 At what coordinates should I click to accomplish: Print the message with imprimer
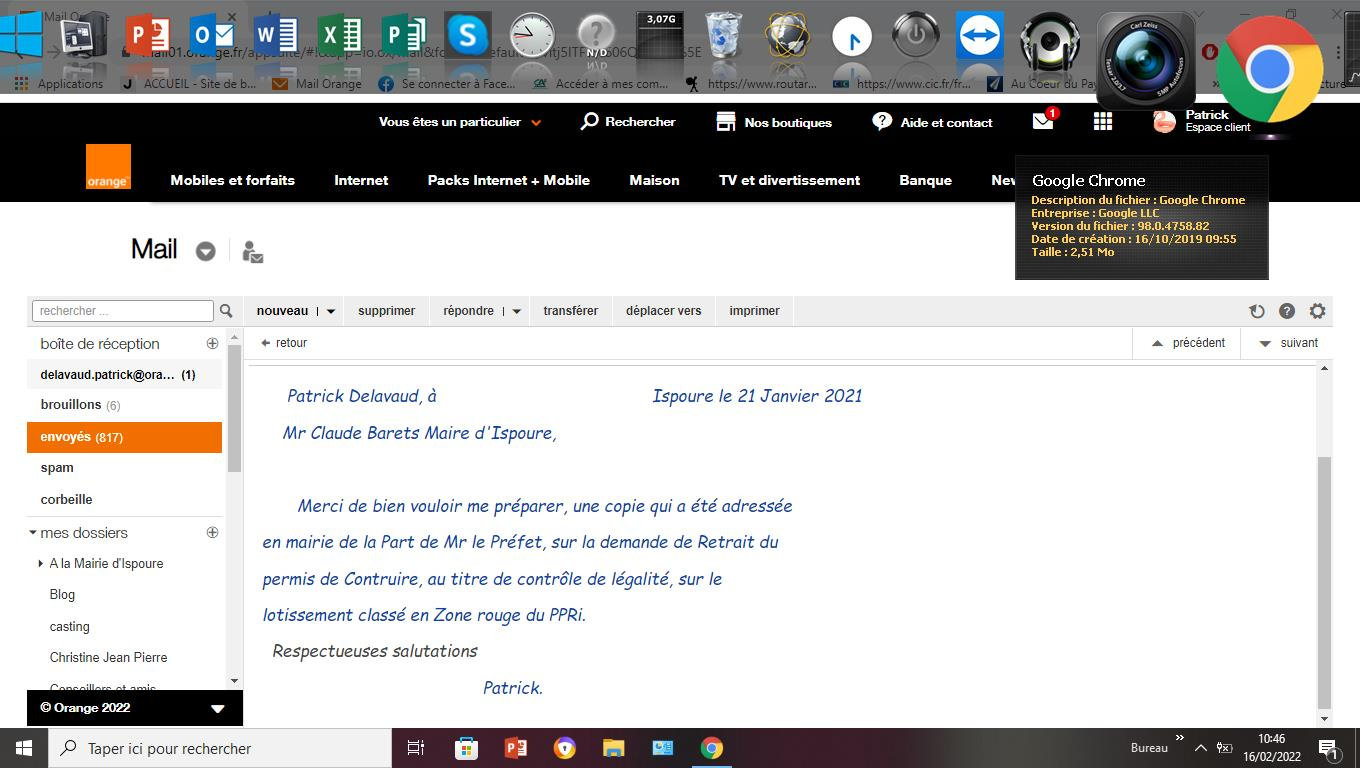tap(754, 311)
